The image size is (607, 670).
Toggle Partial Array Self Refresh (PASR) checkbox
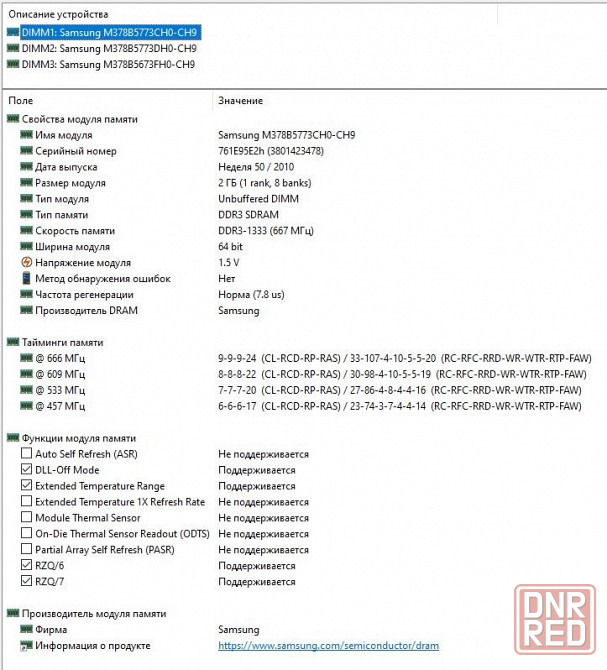pyautogui.click(x=26, y=549)
